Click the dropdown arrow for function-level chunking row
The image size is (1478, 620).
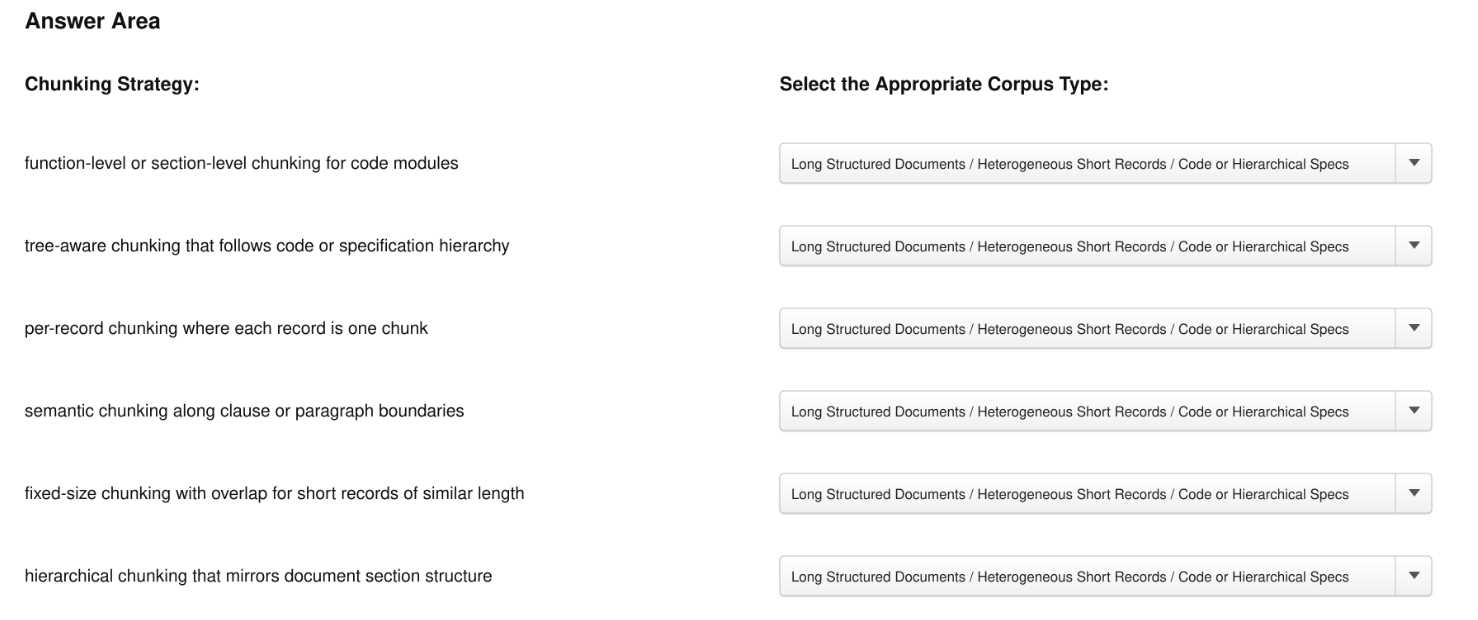(1413, 163)
